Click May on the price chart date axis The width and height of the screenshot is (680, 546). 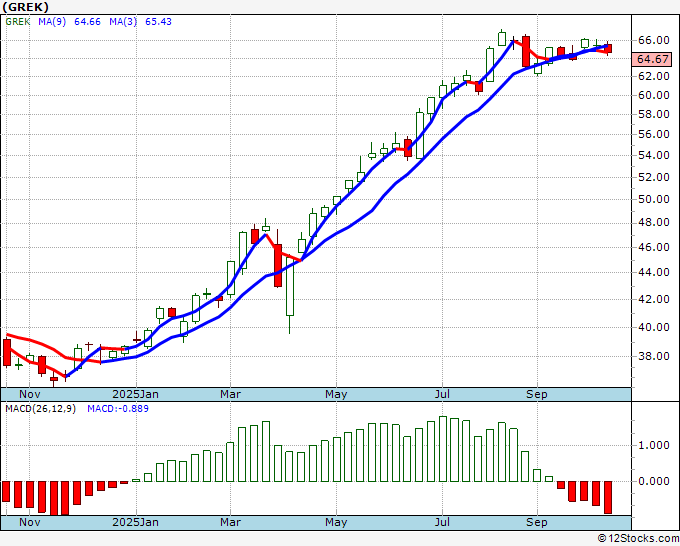[336, 394]
